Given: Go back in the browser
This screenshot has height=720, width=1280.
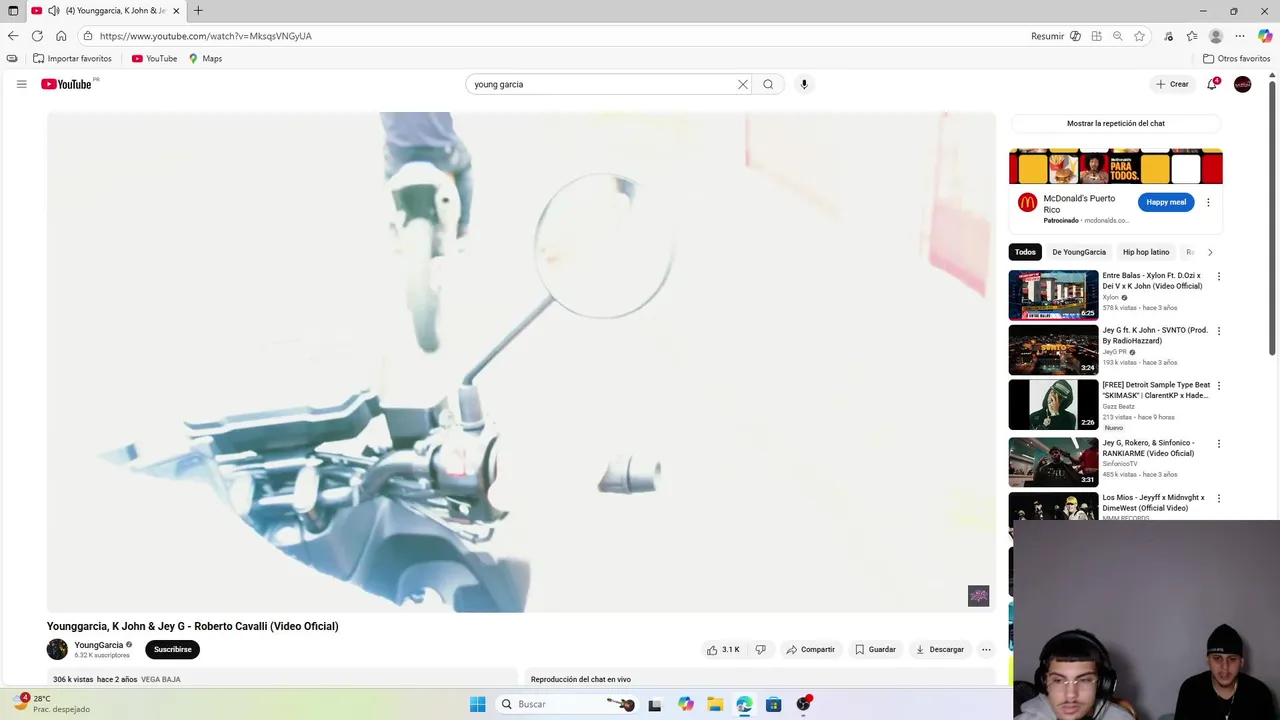Looking at the screenshot, I should [x=13, y=36].
